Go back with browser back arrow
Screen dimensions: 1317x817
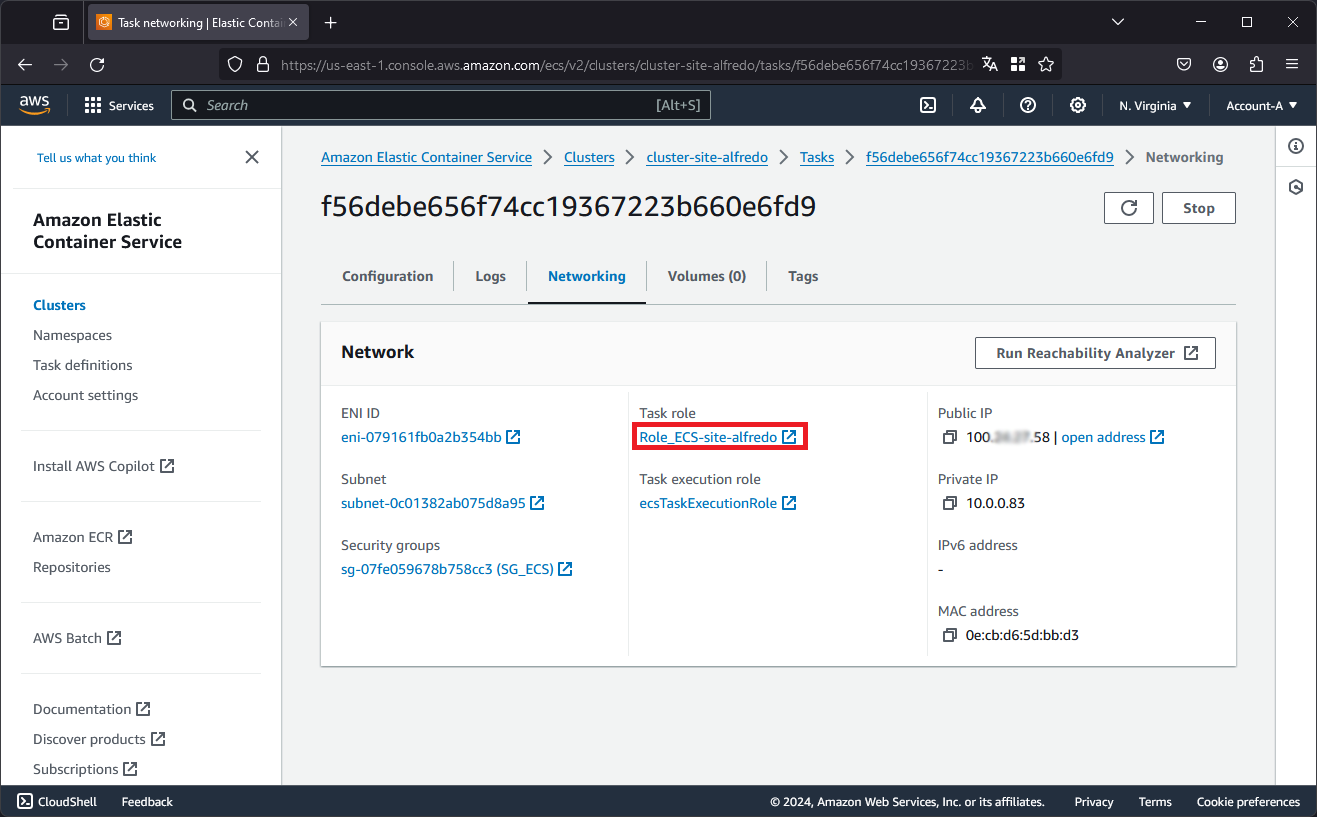(25, 64)
